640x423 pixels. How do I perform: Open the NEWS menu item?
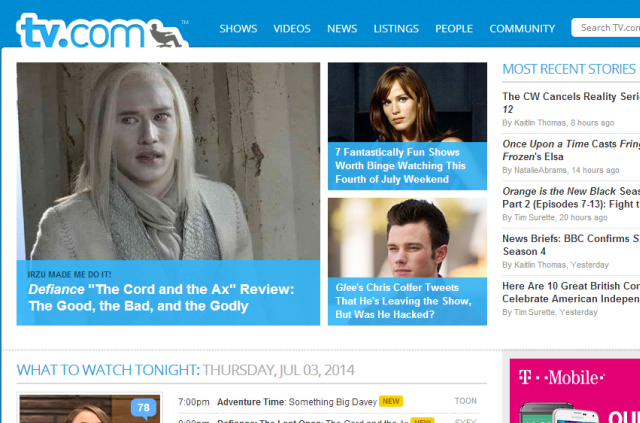tap(342, 29)
